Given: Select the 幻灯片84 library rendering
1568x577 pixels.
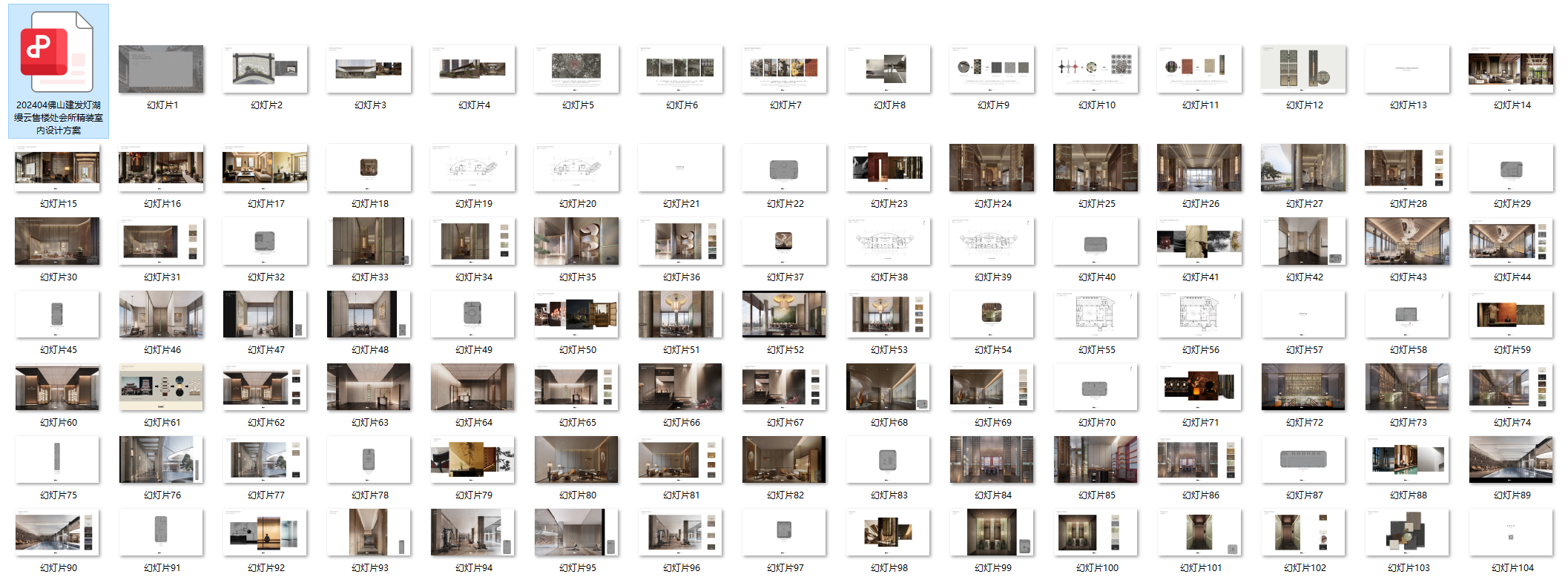Looking at the screenshot, I should 992,459.
